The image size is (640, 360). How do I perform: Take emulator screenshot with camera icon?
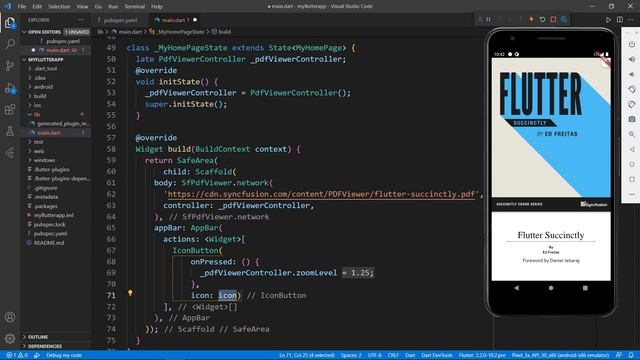(631, 119)
